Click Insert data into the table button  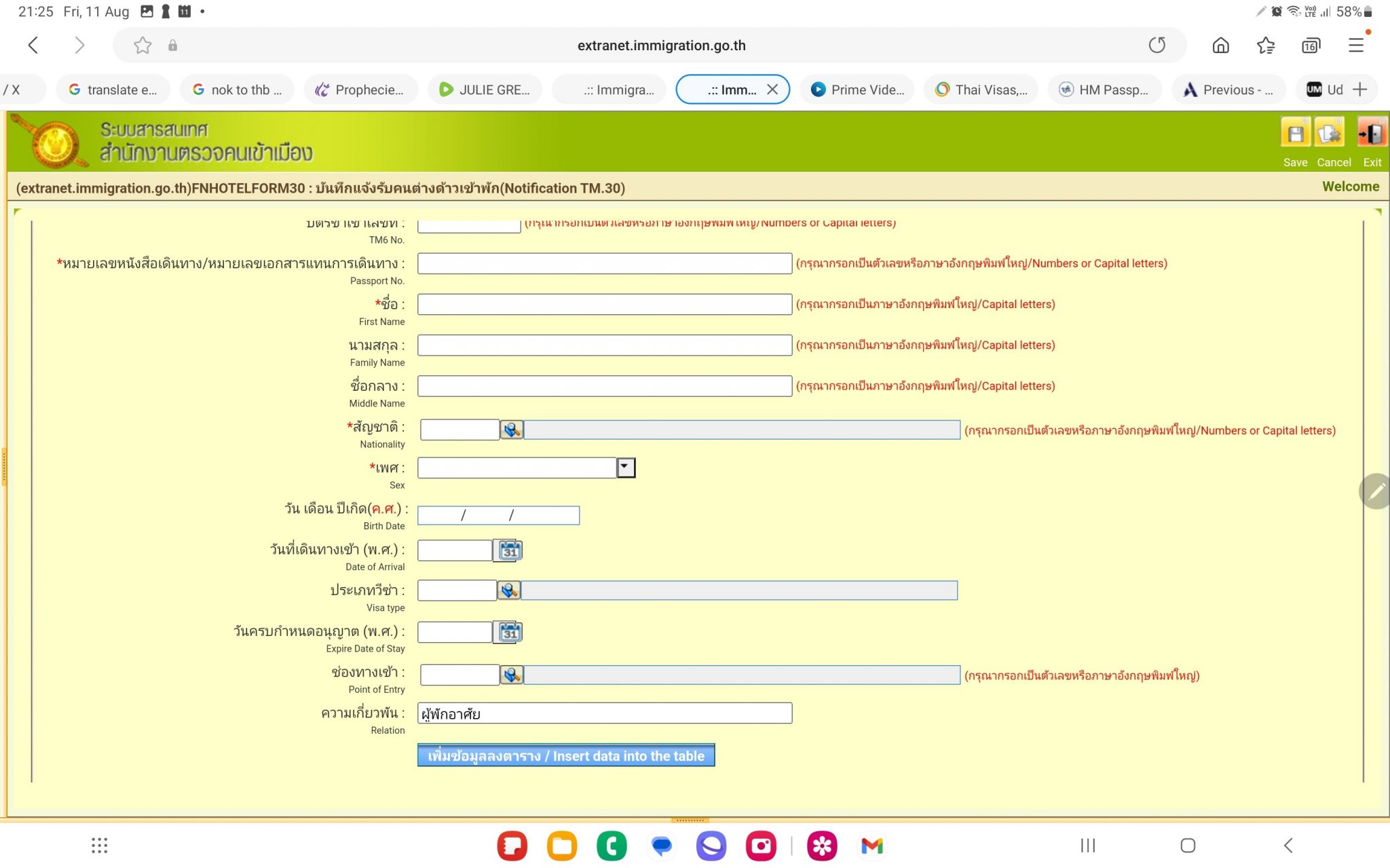pos(566,755)
